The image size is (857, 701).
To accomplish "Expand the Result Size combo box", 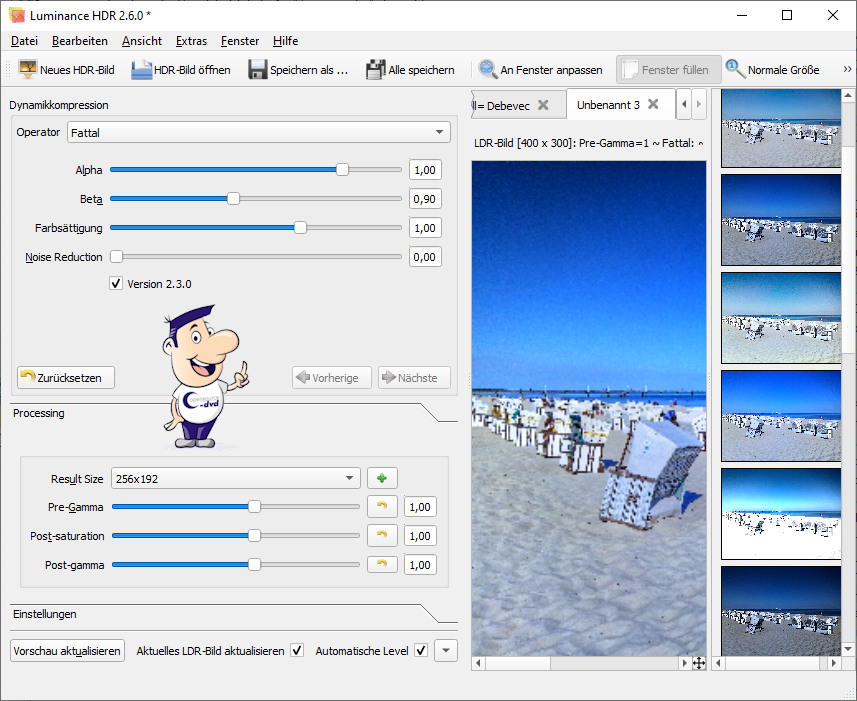I will [235, 479].
